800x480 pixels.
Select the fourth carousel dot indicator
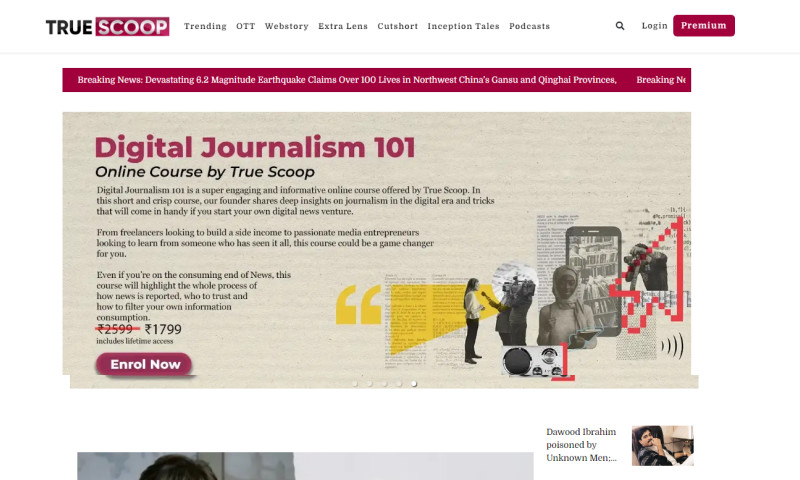tap(399, 383)
